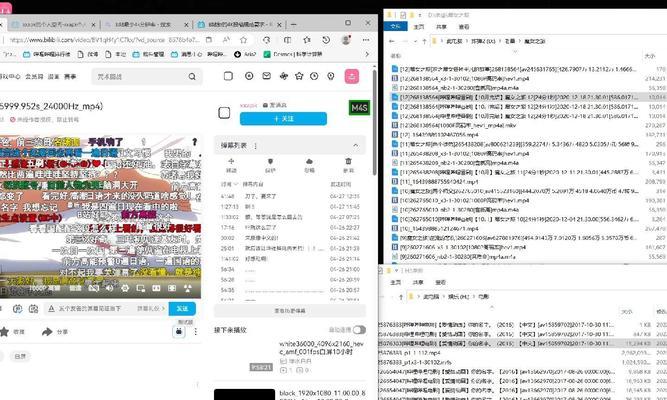Switch player to fullscreen mode
Image resolution: width=667 pixels, height=400 pixels.
pos(188,288)
